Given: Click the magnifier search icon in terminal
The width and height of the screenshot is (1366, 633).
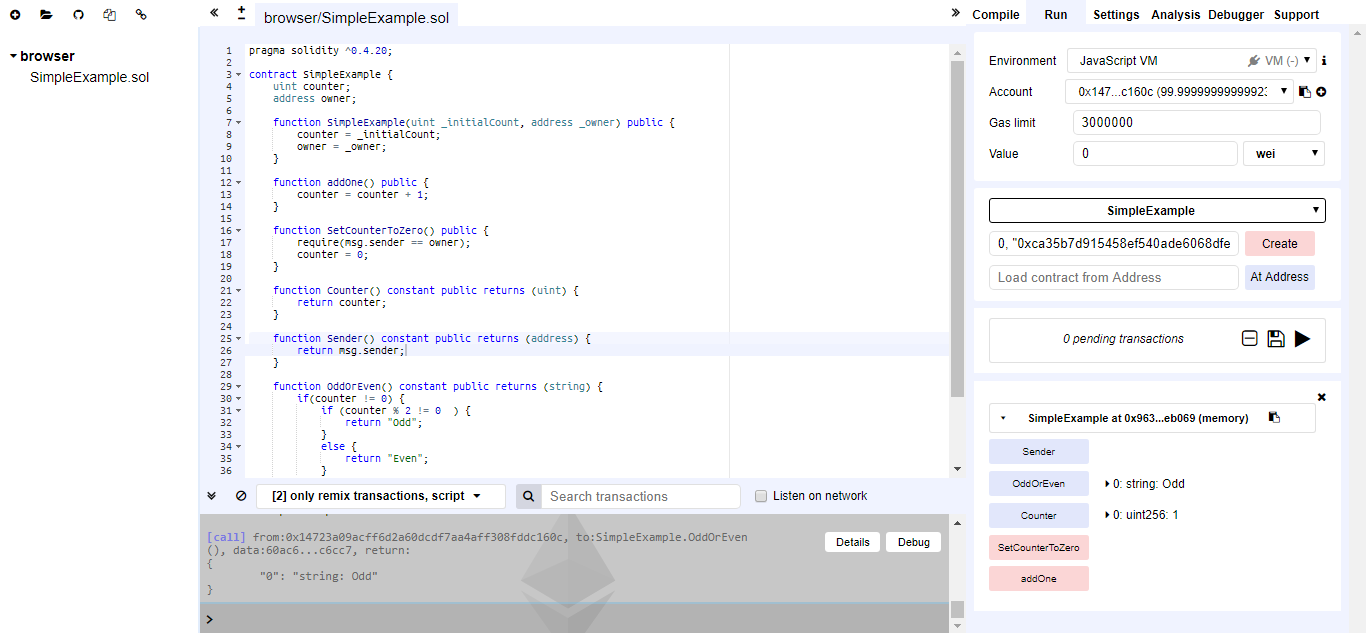Looking at the screenshot, I should pos(529,496).
